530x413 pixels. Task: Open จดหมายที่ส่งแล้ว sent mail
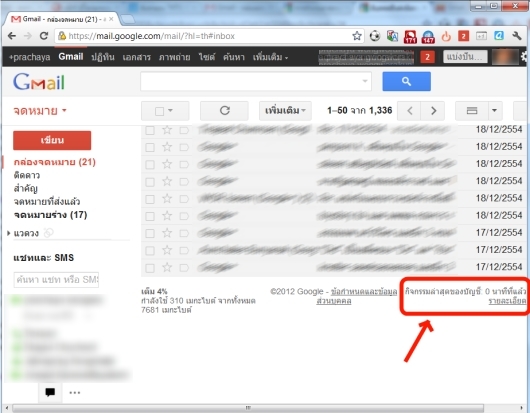(x=47, y=201)
